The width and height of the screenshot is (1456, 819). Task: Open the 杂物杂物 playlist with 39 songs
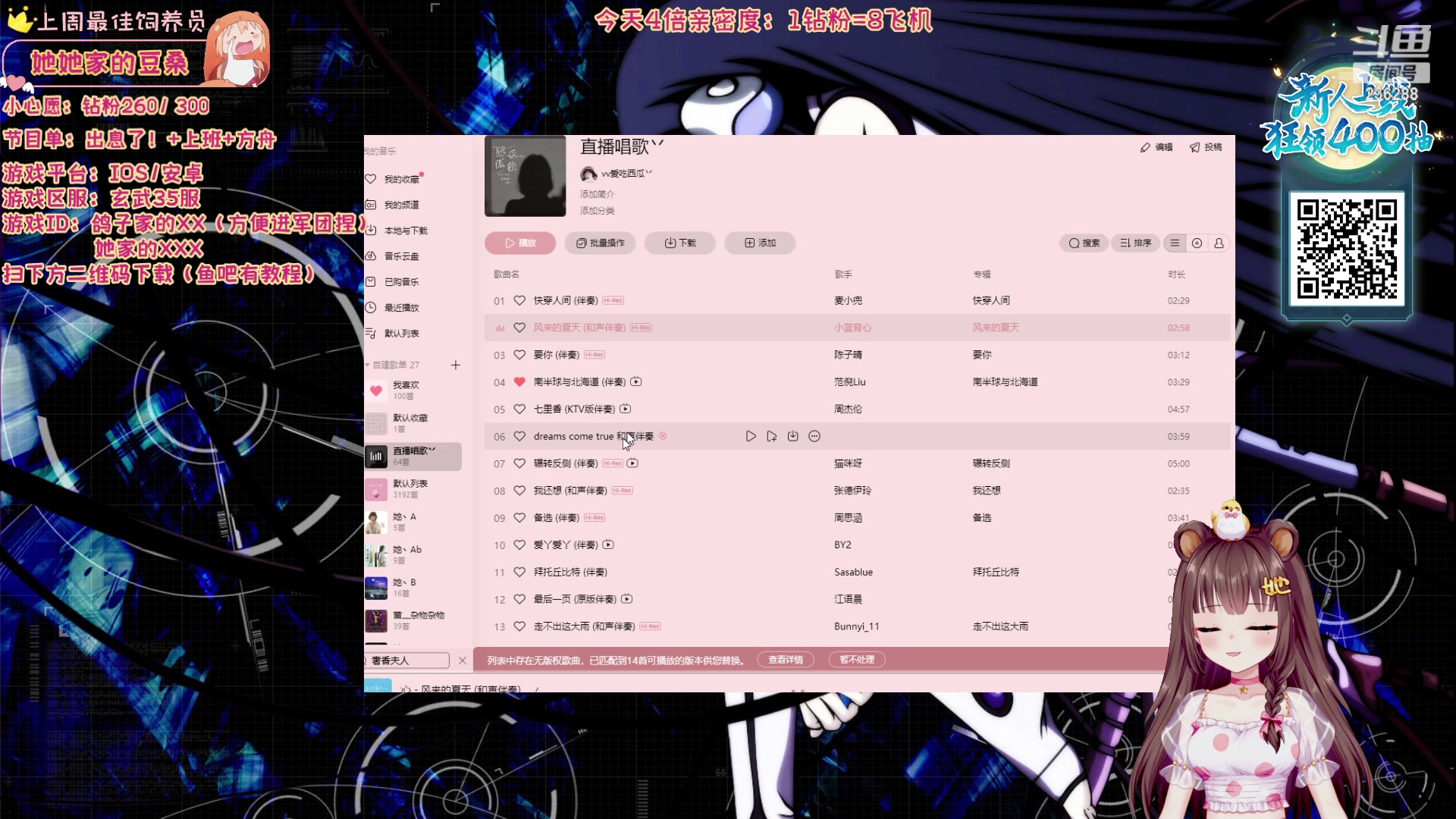413,620
